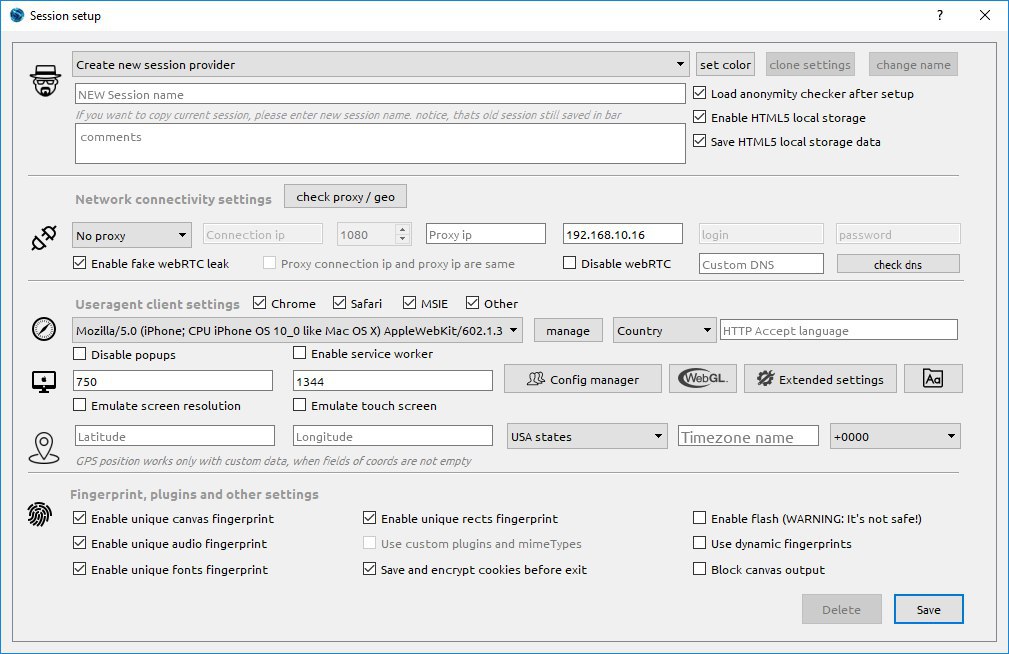
Task: Click the plug network connectivity icon
Action: click(x=44, y=238)
